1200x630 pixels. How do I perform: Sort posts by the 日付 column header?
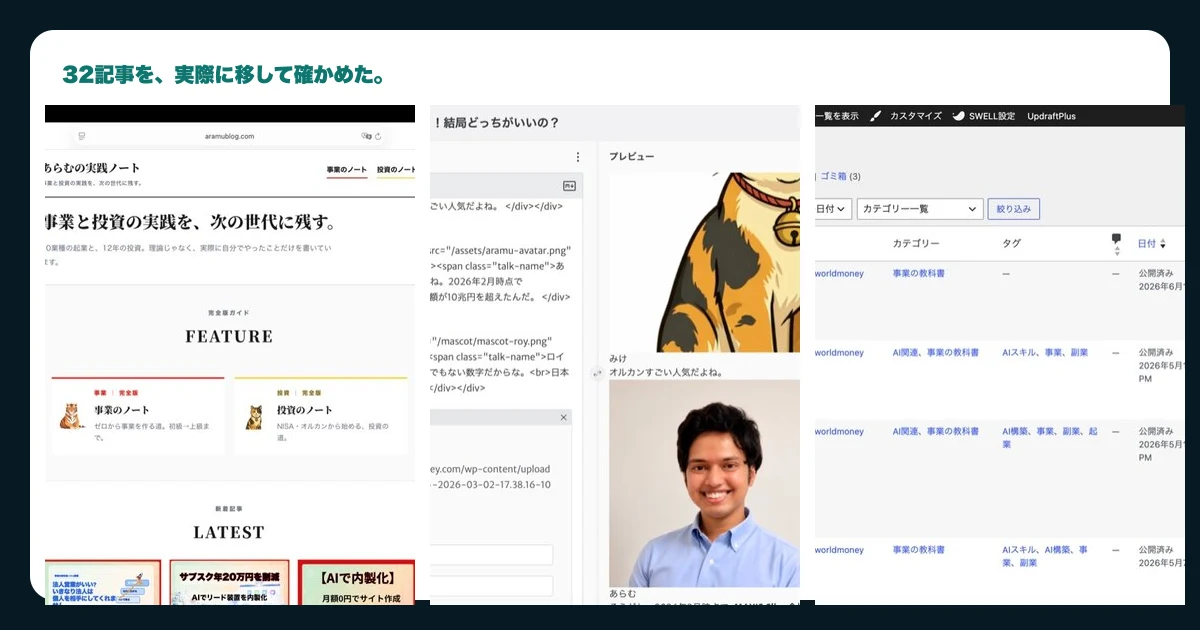pyautogui.click(x=1146, y=244)
